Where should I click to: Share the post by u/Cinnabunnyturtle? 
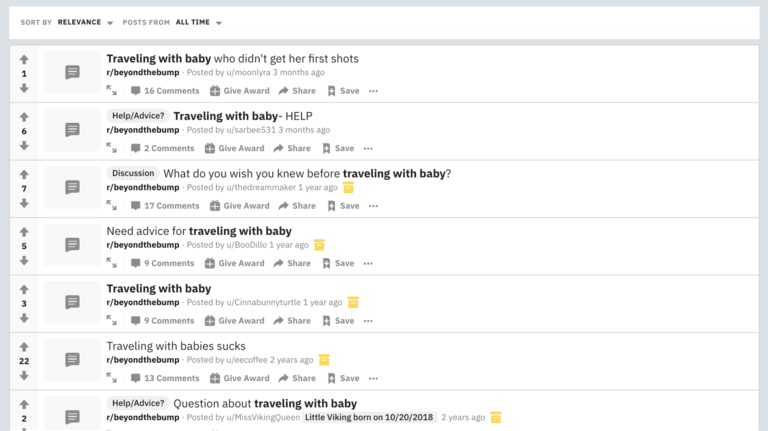click(x=292, y=321)
